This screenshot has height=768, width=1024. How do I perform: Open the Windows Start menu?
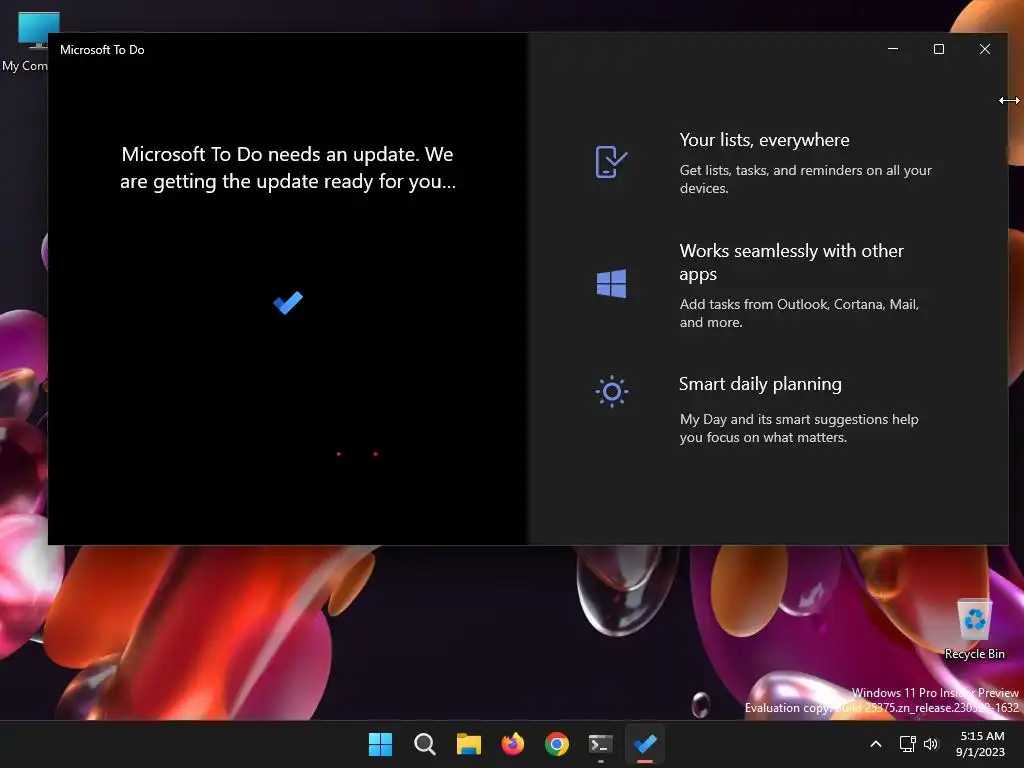380,744
